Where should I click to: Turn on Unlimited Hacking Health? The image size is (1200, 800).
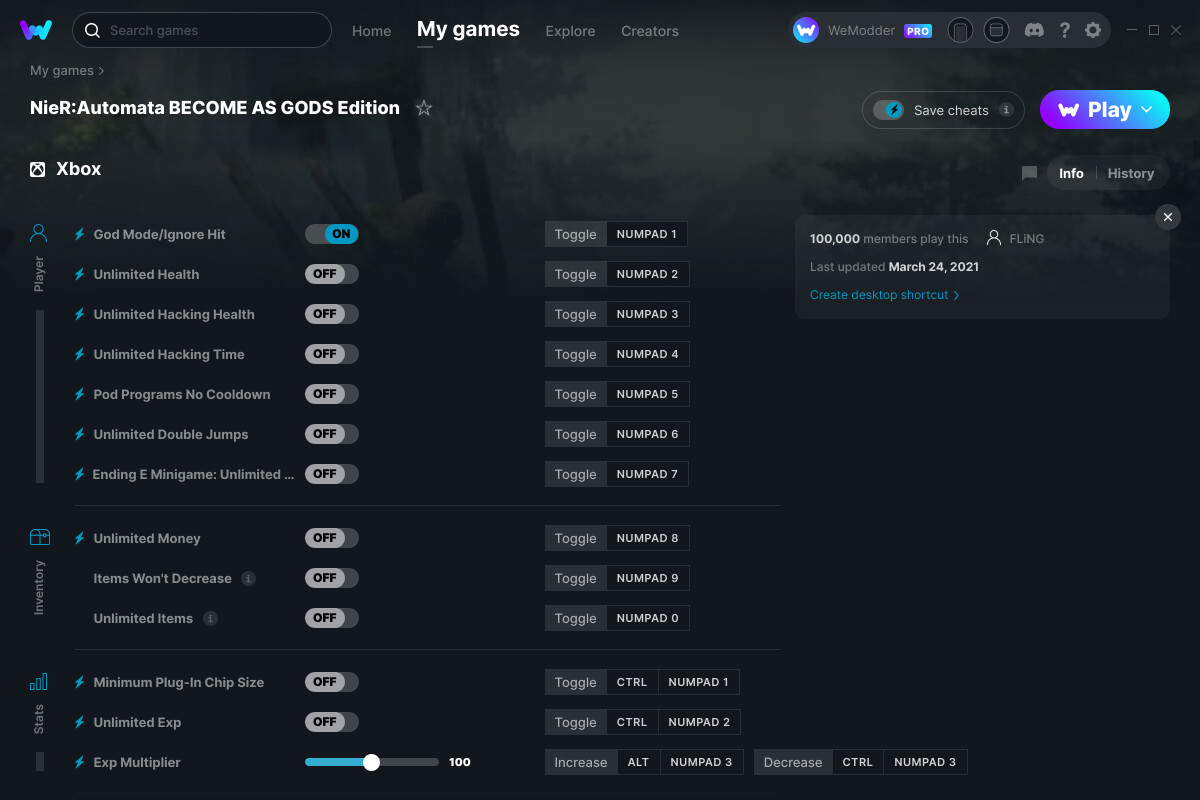coord(332,314)
